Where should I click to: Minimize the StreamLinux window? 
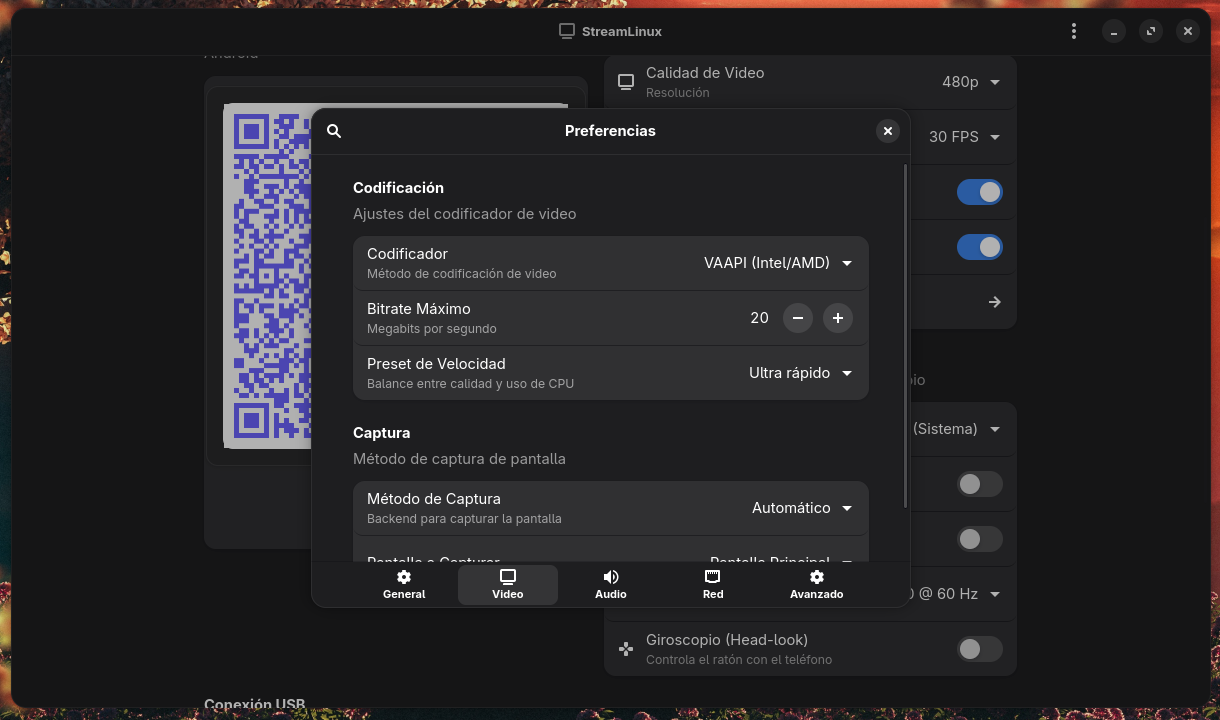click(1114, 31)
